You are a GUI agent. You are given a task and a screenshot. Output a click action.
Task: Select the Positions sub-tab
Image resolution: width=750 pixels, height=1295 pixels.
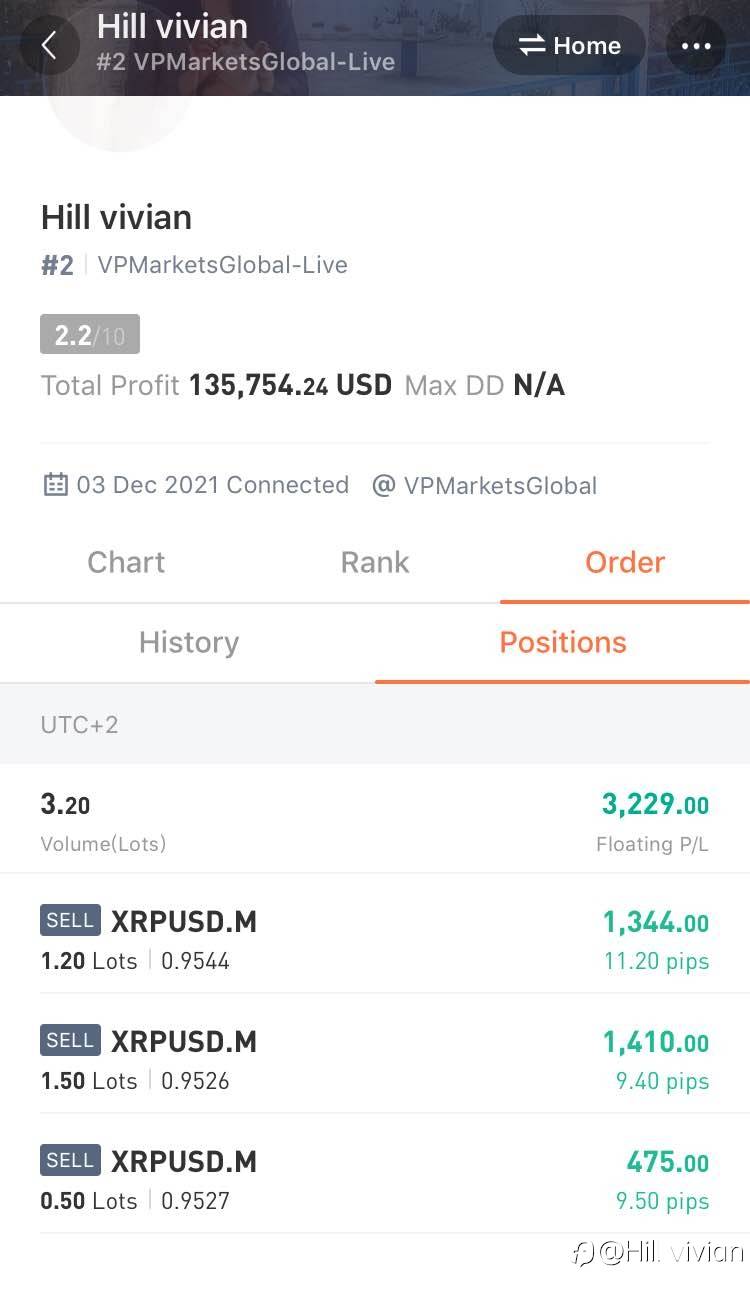click(x=563, y=642)
